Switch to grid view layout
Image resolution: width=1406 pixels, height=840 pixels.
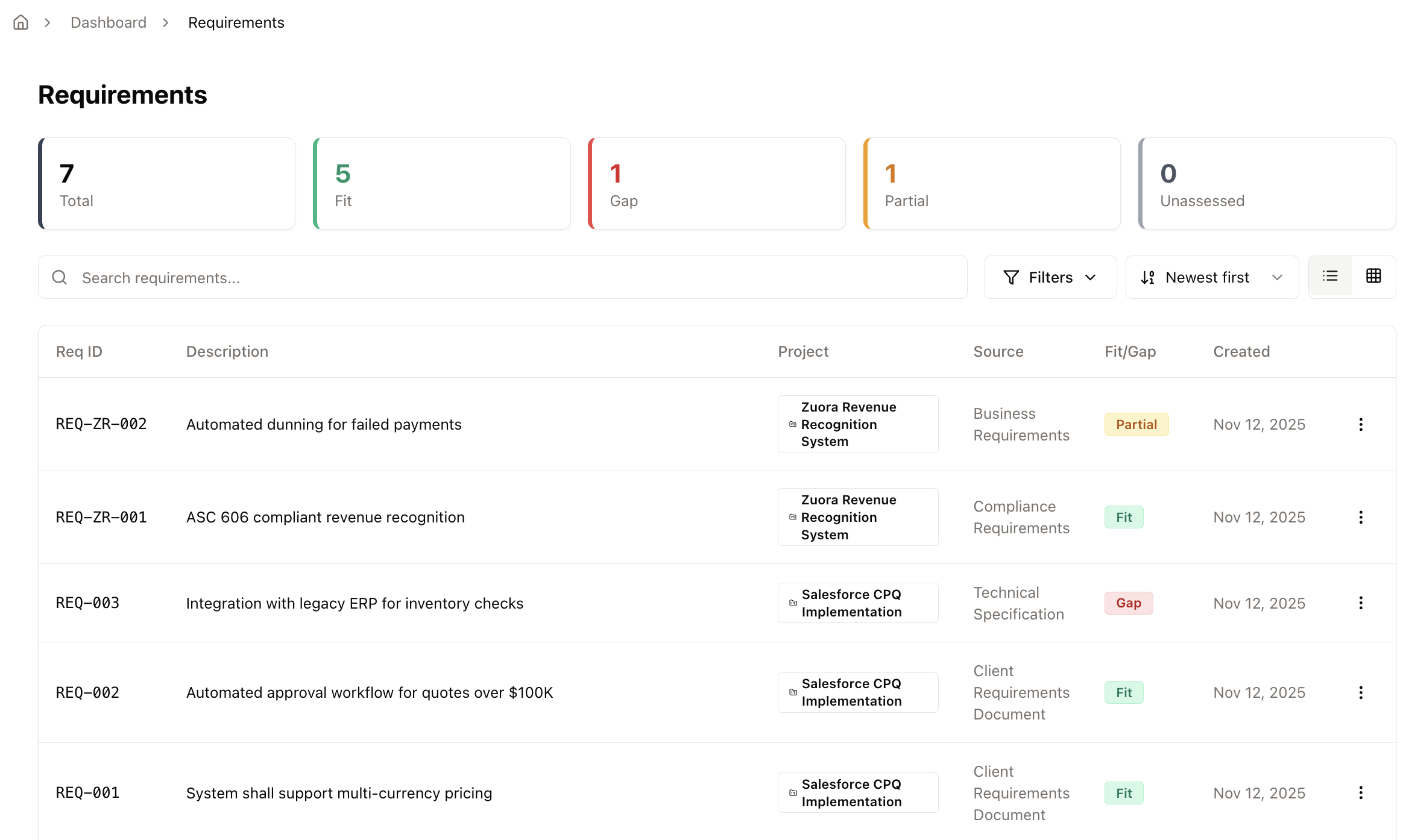tap(1373, 277)
